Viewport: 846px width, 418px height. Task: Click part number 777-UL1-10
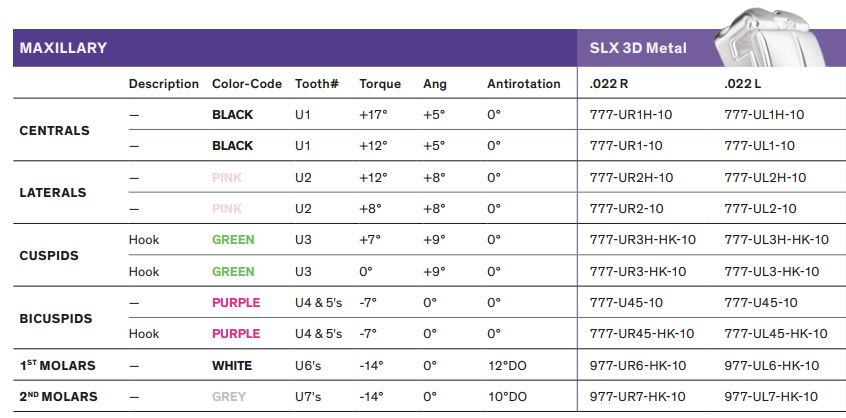(x=759, y=146)
